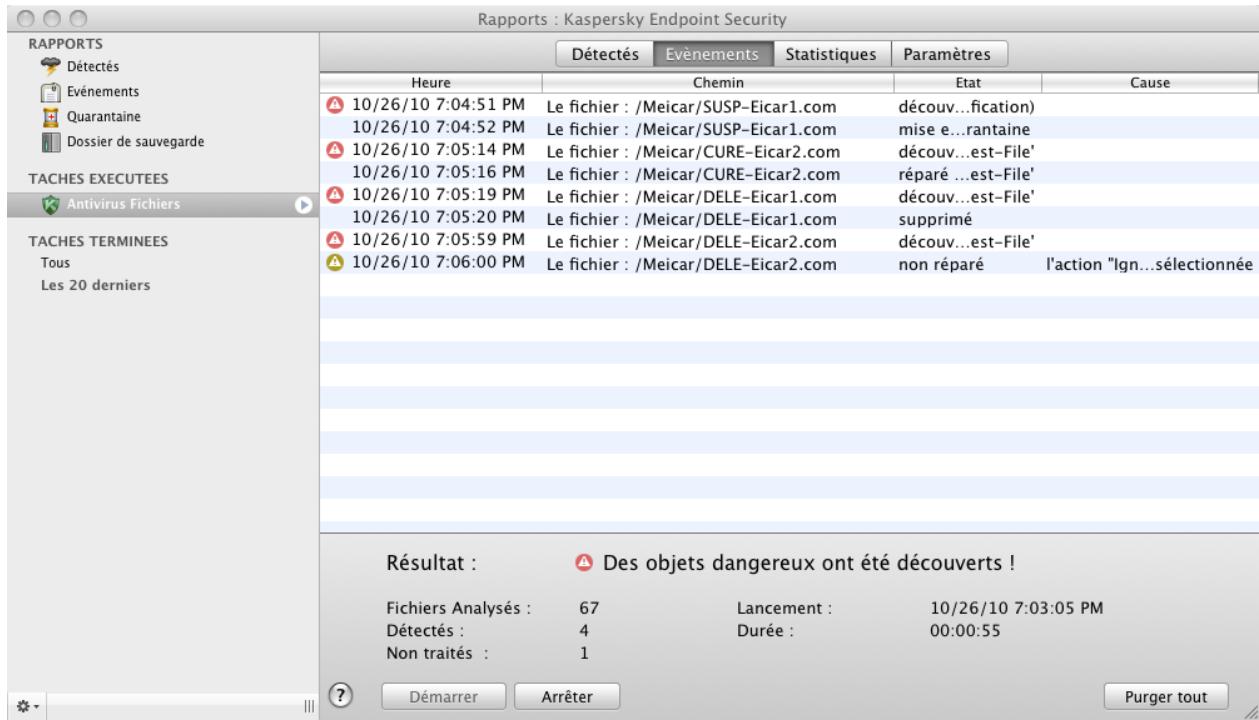1259x720 pixels.
Task: Sort by the Chemin column header
Action: [x=717, y=84]
